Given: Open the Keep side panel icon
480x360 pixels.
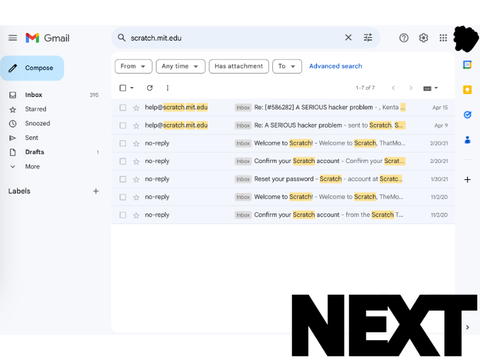Looking at the screenshot, I should 467,90.
